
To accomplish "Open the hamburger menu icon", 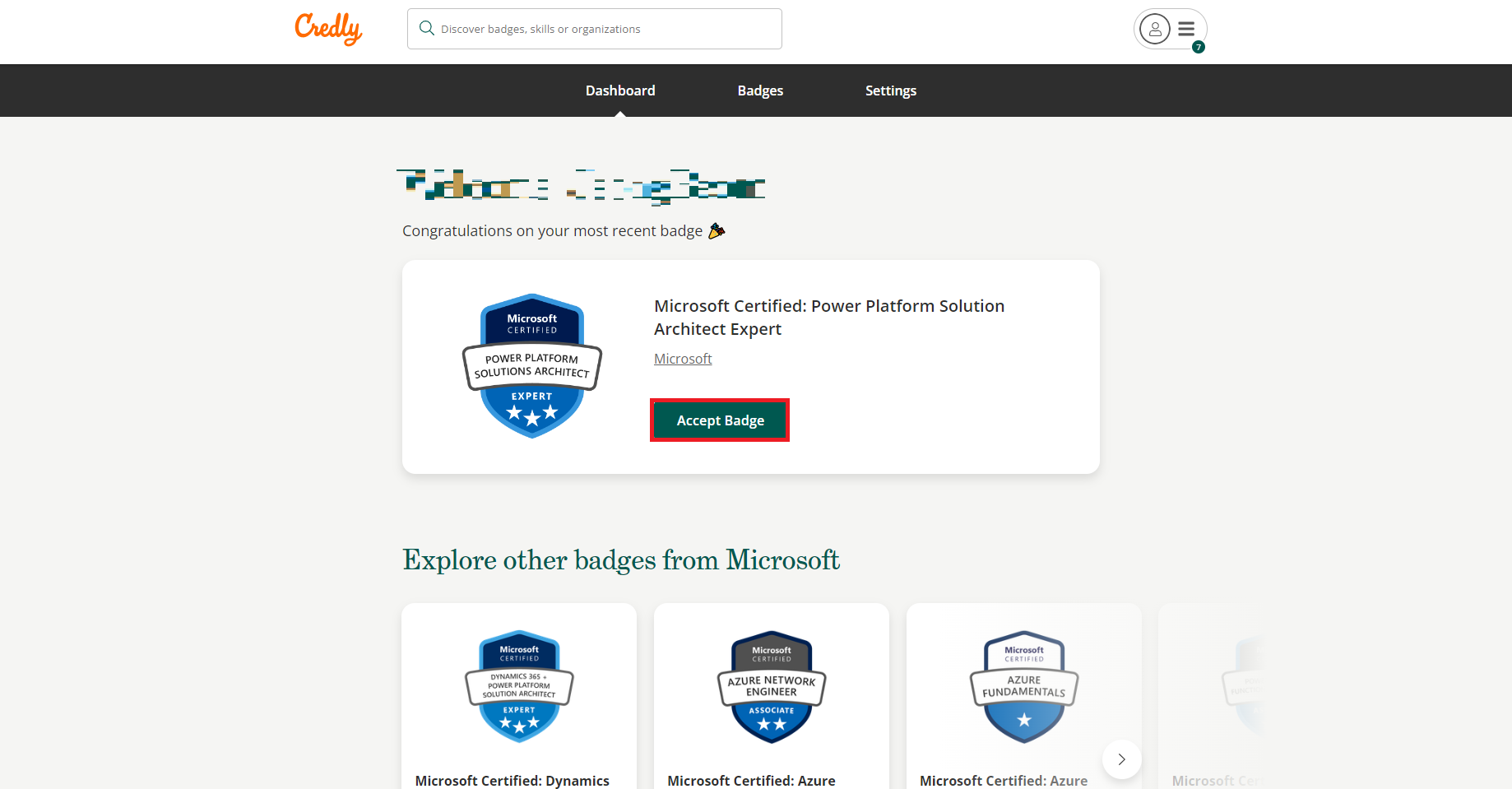I will pos(1186,29).
